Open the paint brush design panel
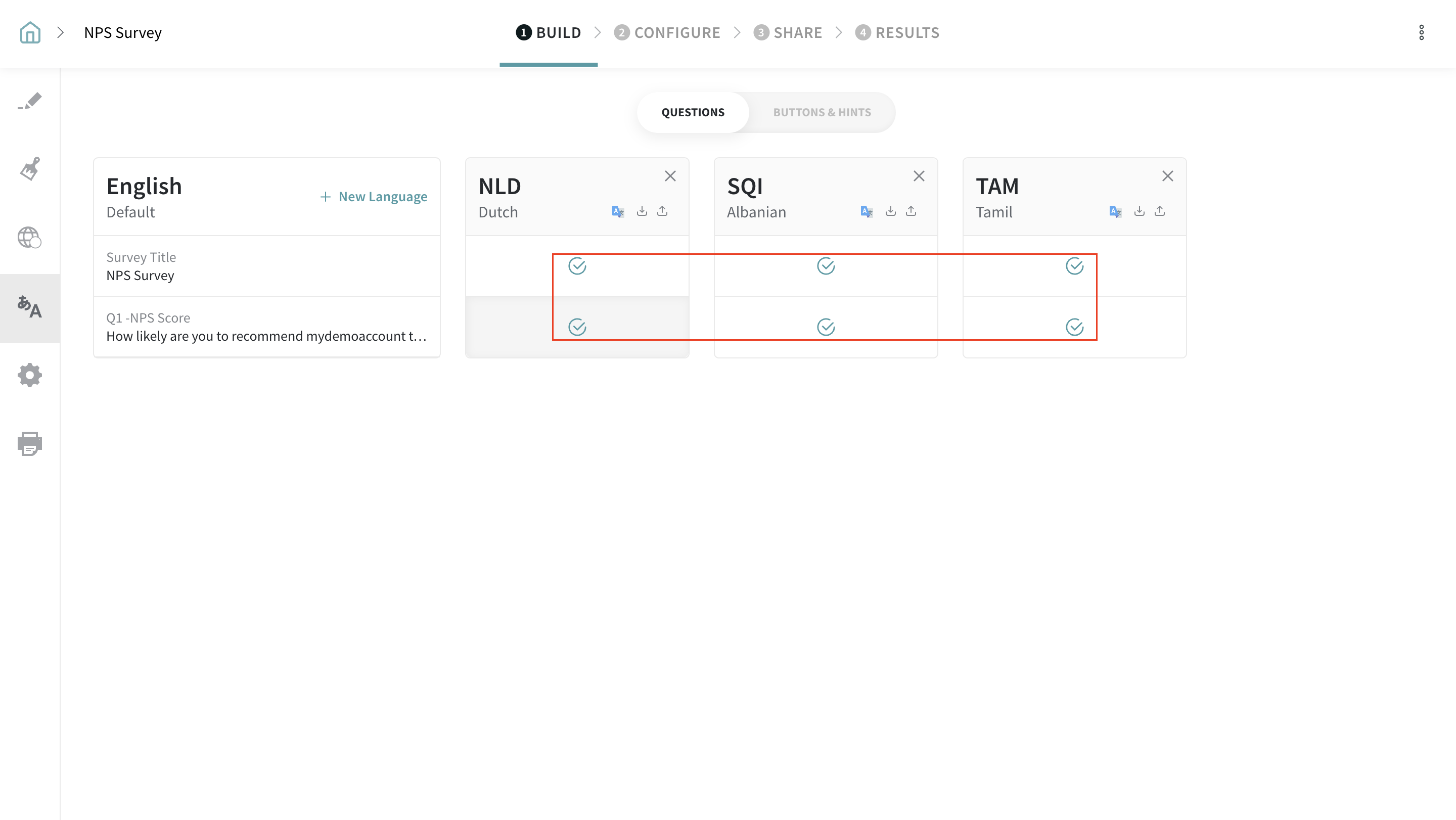Viewport: 1456px width, 820px height. [30, 168]
